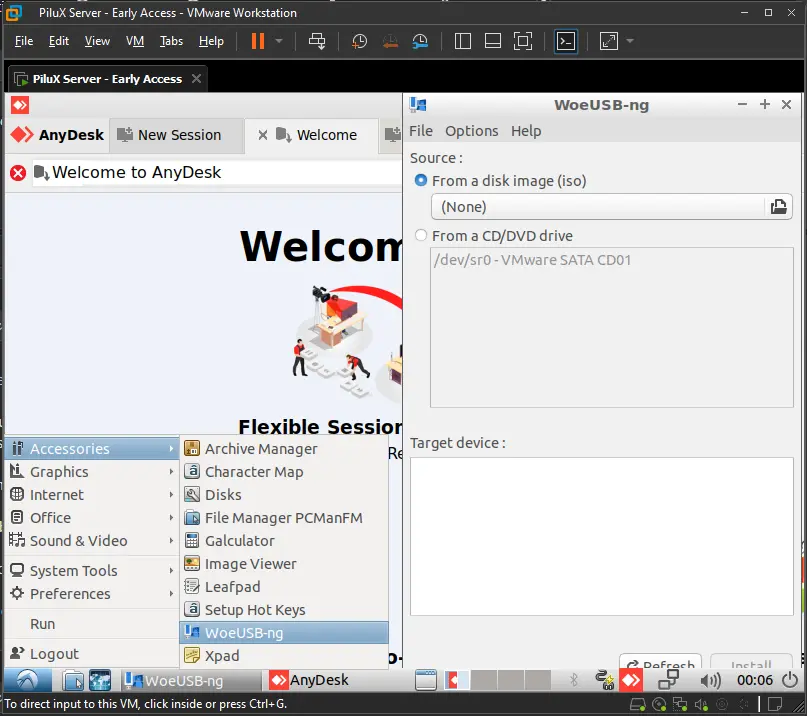The image size is (807, 716).
Task: Launch Galculator
Action: (x=284, y=540)
